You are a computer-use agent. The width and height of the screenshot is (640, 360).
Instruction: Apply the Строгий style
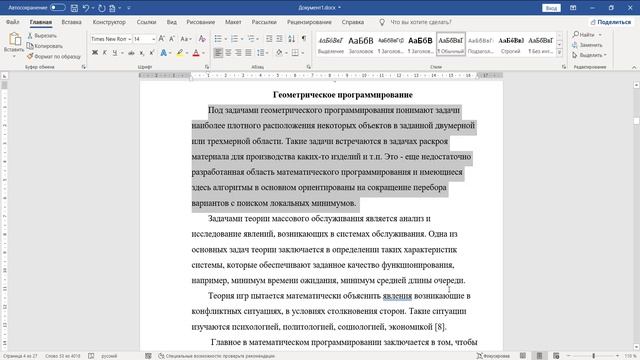(x=511, y=44)
